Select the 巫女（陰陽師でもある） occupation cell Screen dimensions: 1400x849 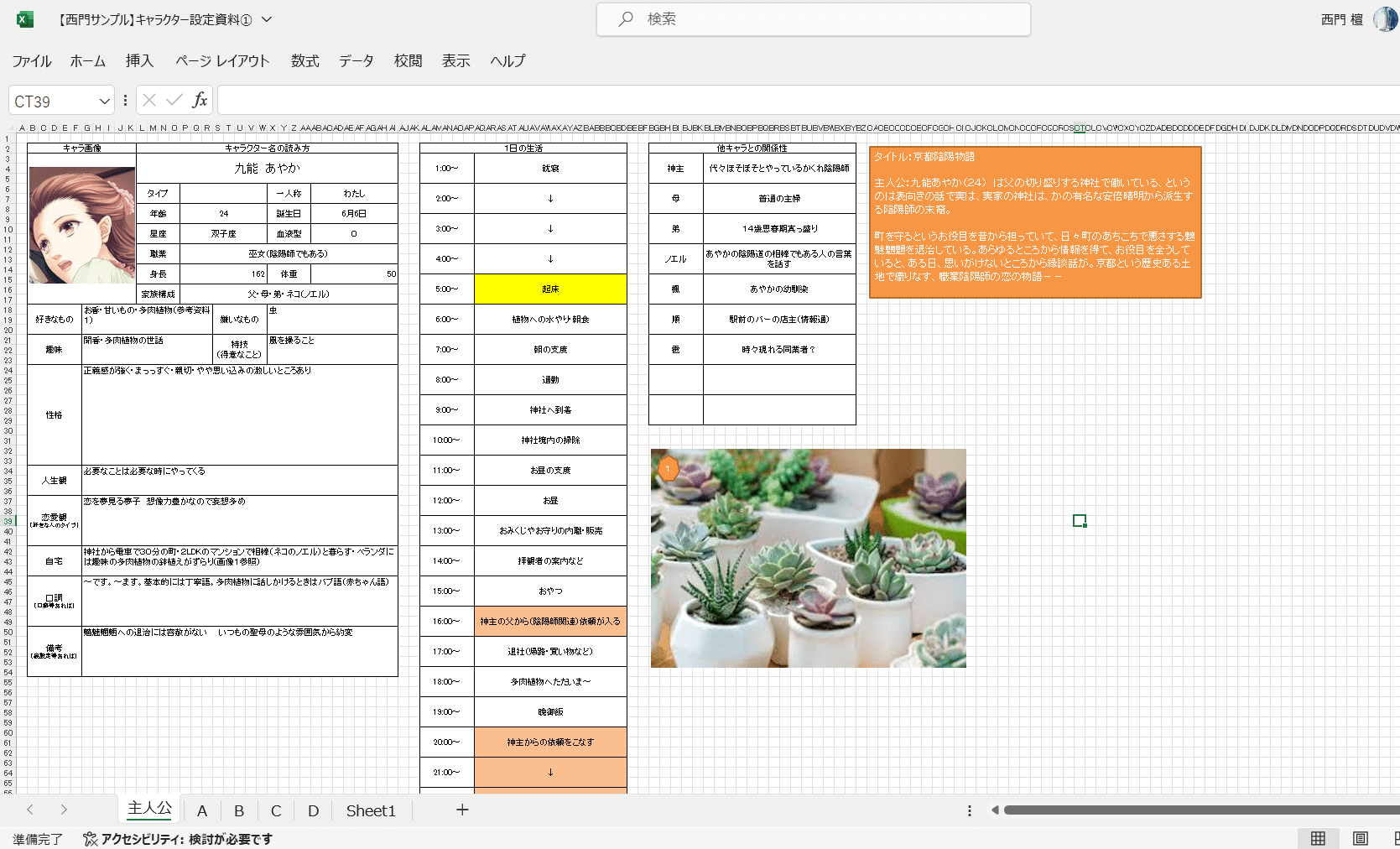coord(289,253)
